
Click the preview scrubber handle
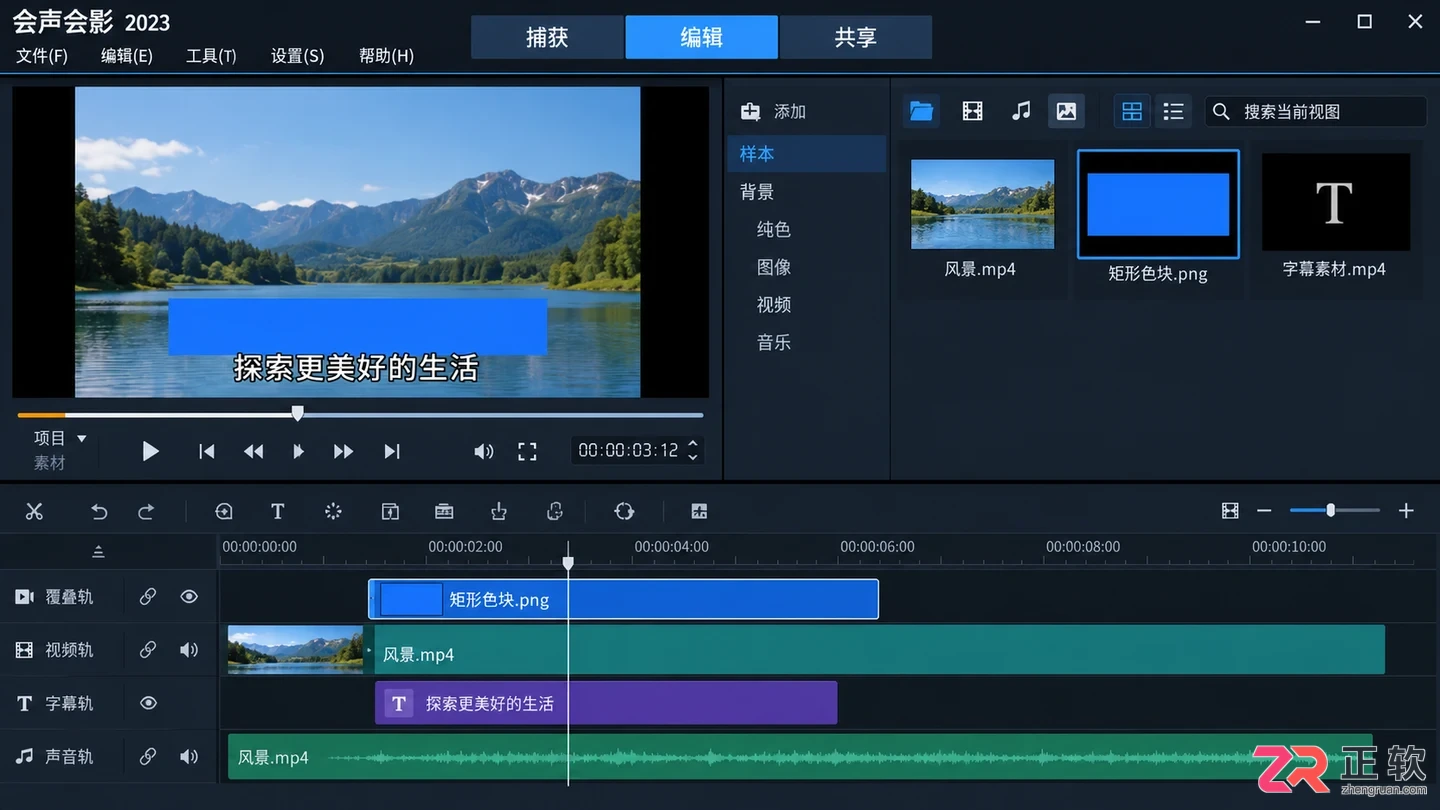pos(297,413)
